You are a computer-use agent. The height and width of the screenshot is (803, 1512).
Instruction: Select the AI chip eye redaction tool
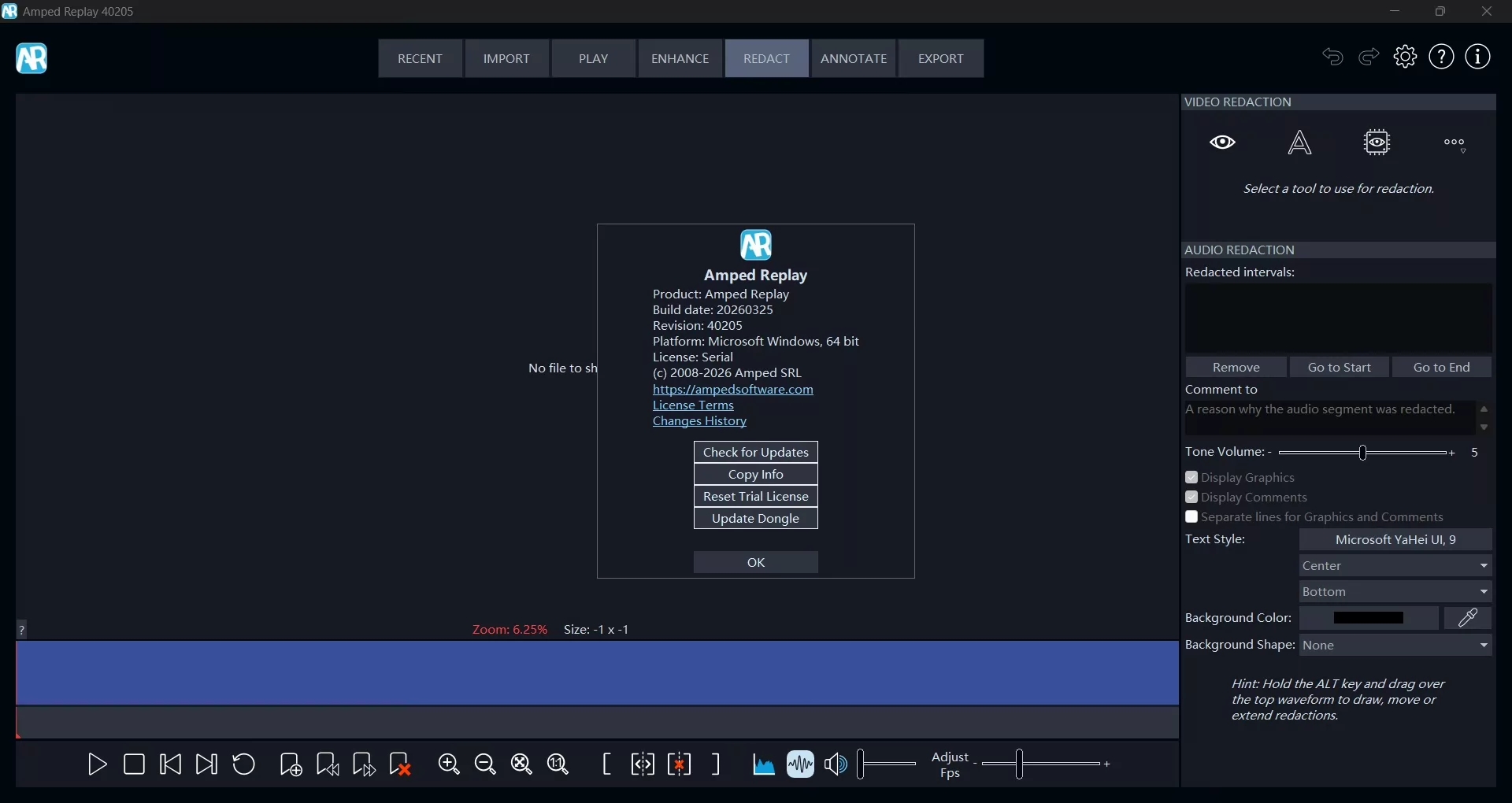1378,142
